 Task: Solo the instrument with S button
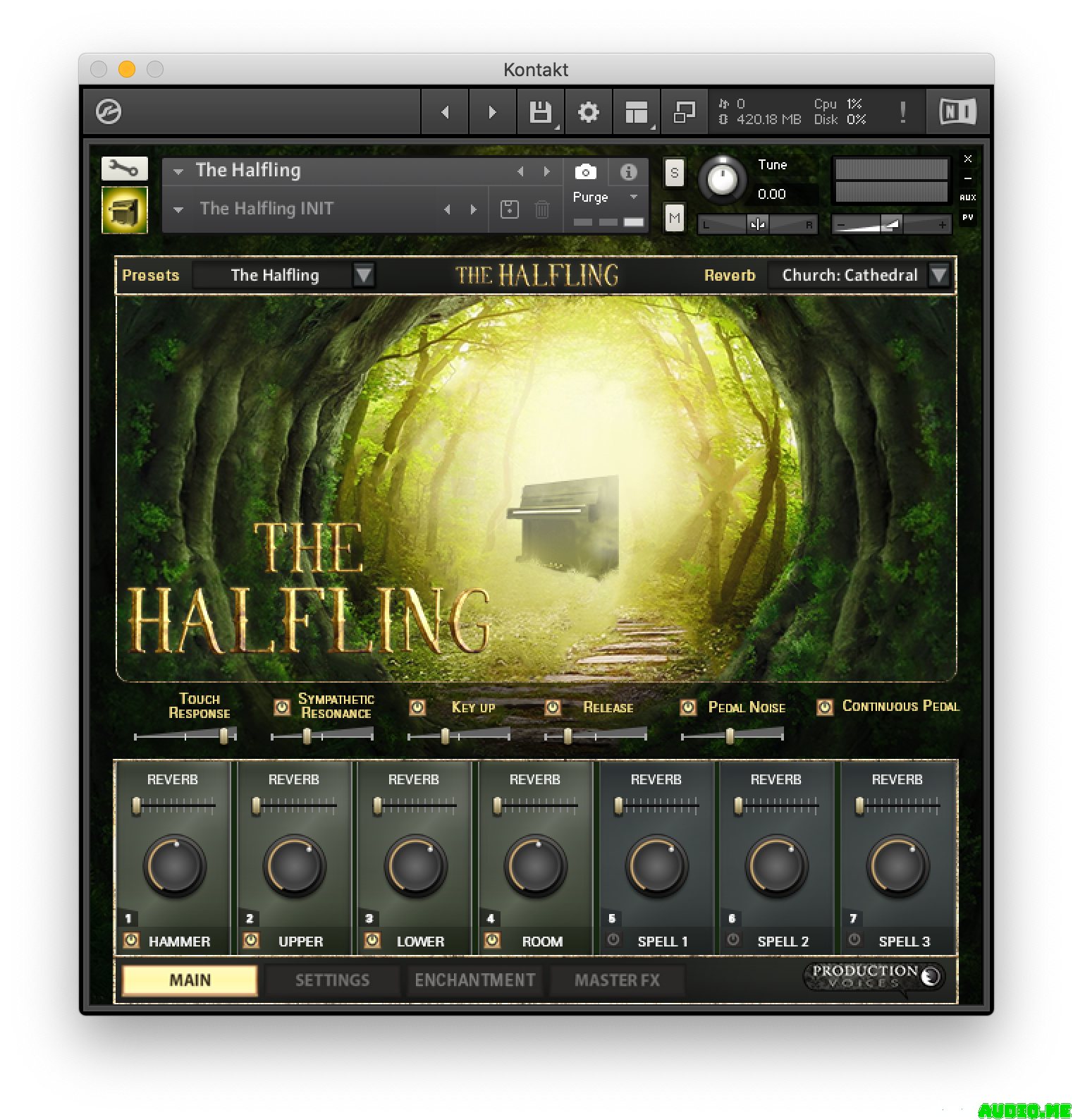[674, 173]
